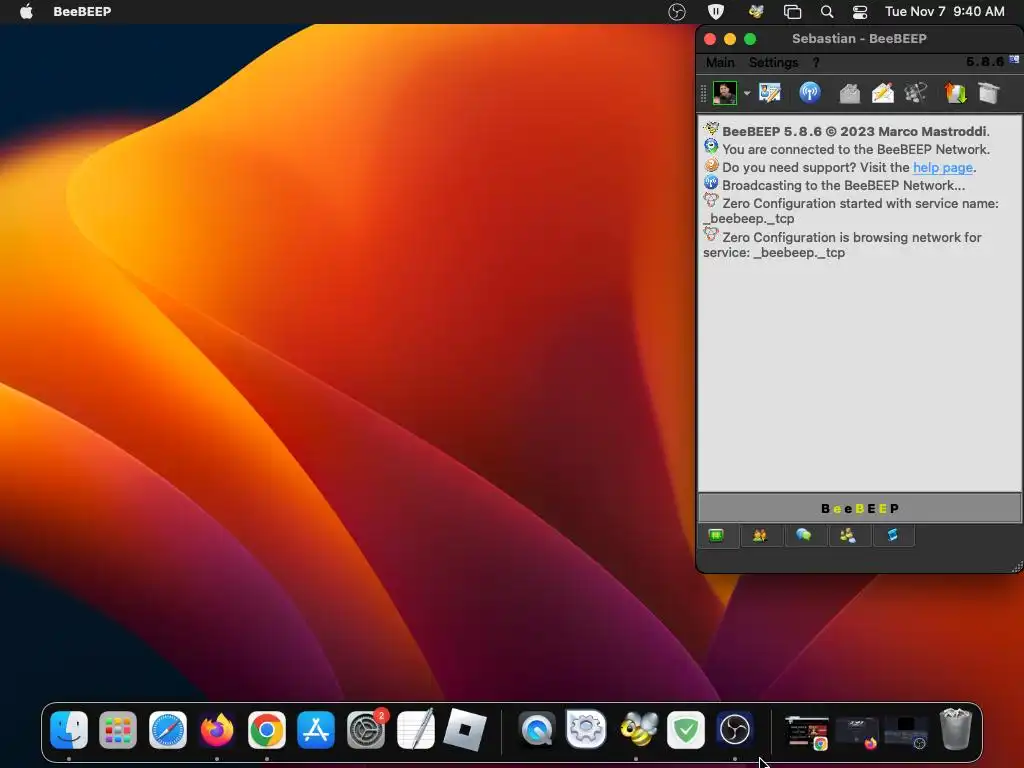Open the Apple menu
This screenshot has width=1024, height=768.
pyautogui.click(x=26, y=11)
